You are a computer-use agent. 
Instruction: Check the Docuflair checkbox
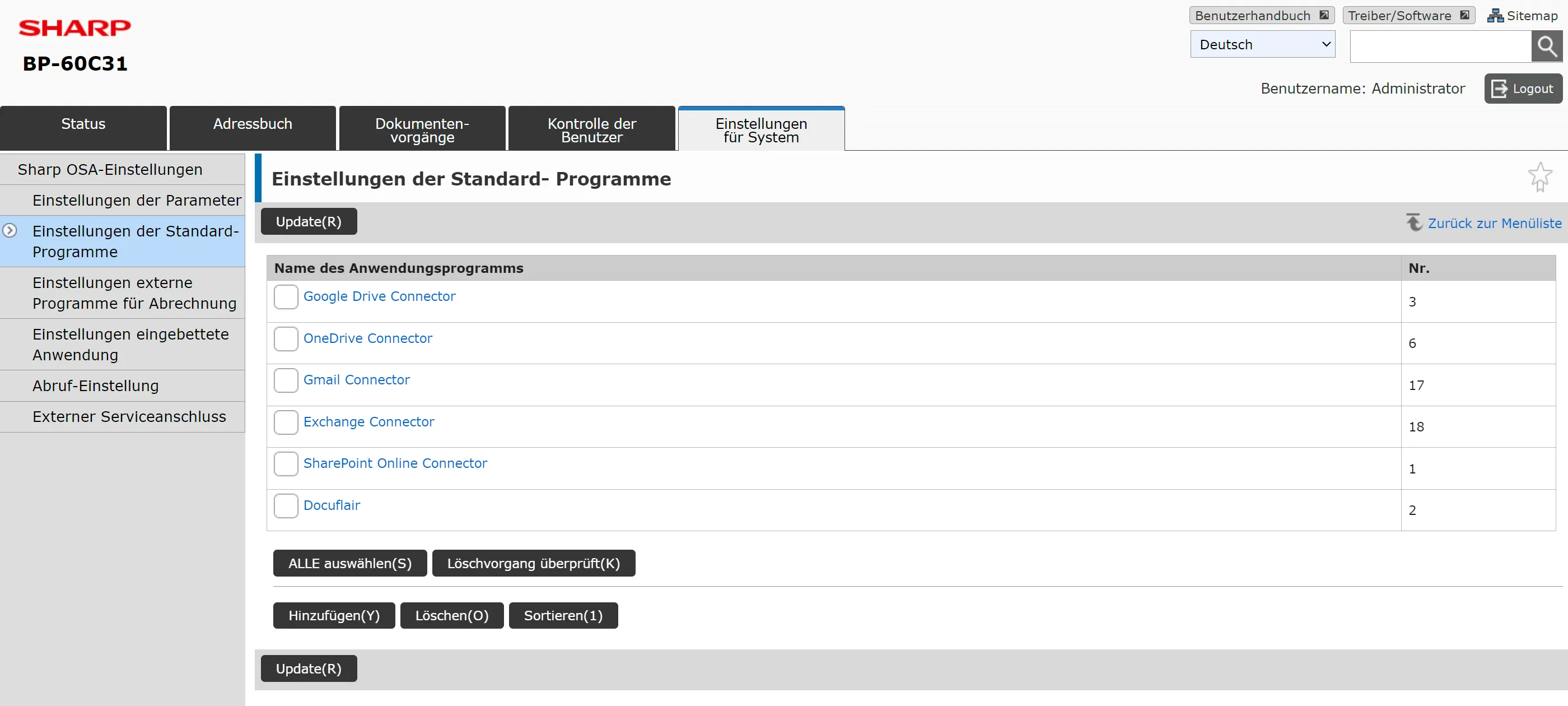coord(286,505)
